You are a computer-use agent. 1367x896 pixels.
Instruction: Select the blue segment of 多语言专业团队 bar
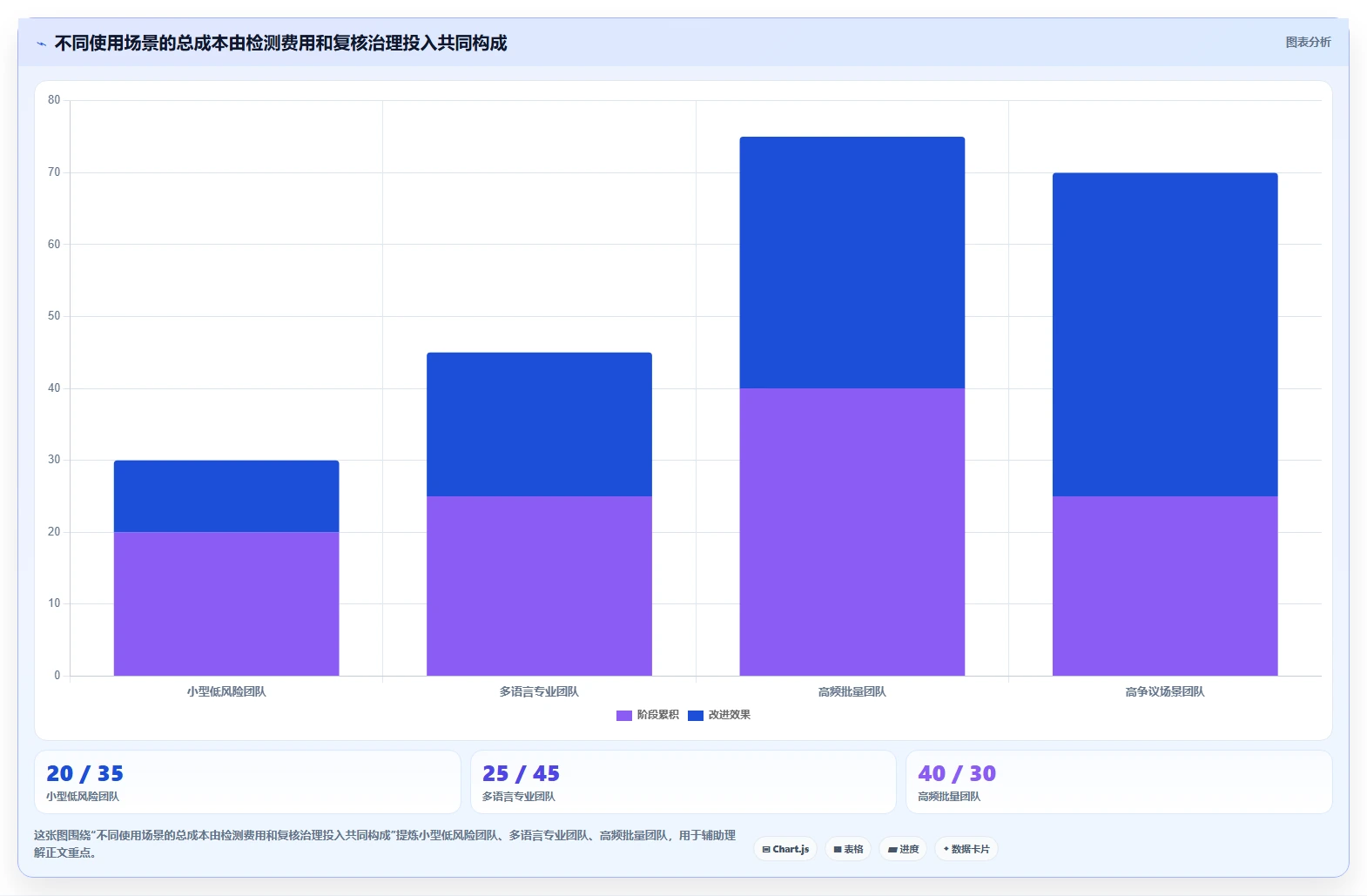tap(539, 424)
